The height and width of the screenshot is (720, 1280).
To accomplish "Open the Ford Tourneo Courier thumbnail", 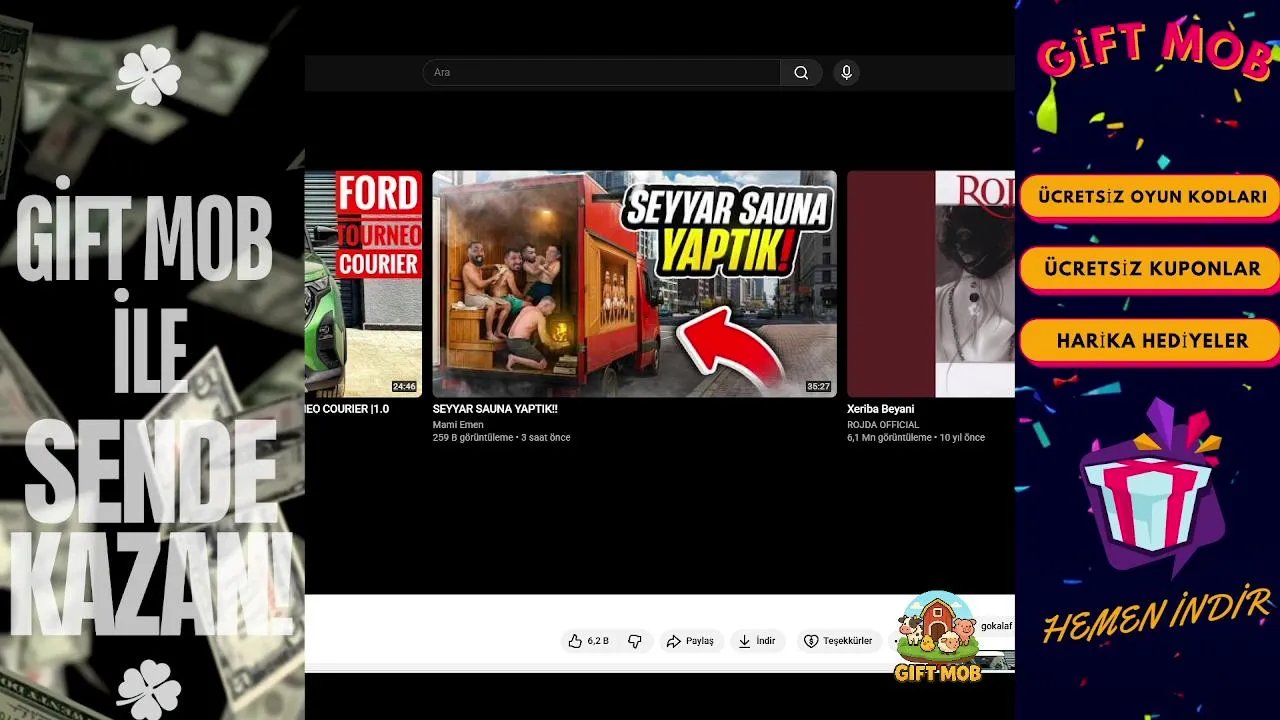I will 364,284.
